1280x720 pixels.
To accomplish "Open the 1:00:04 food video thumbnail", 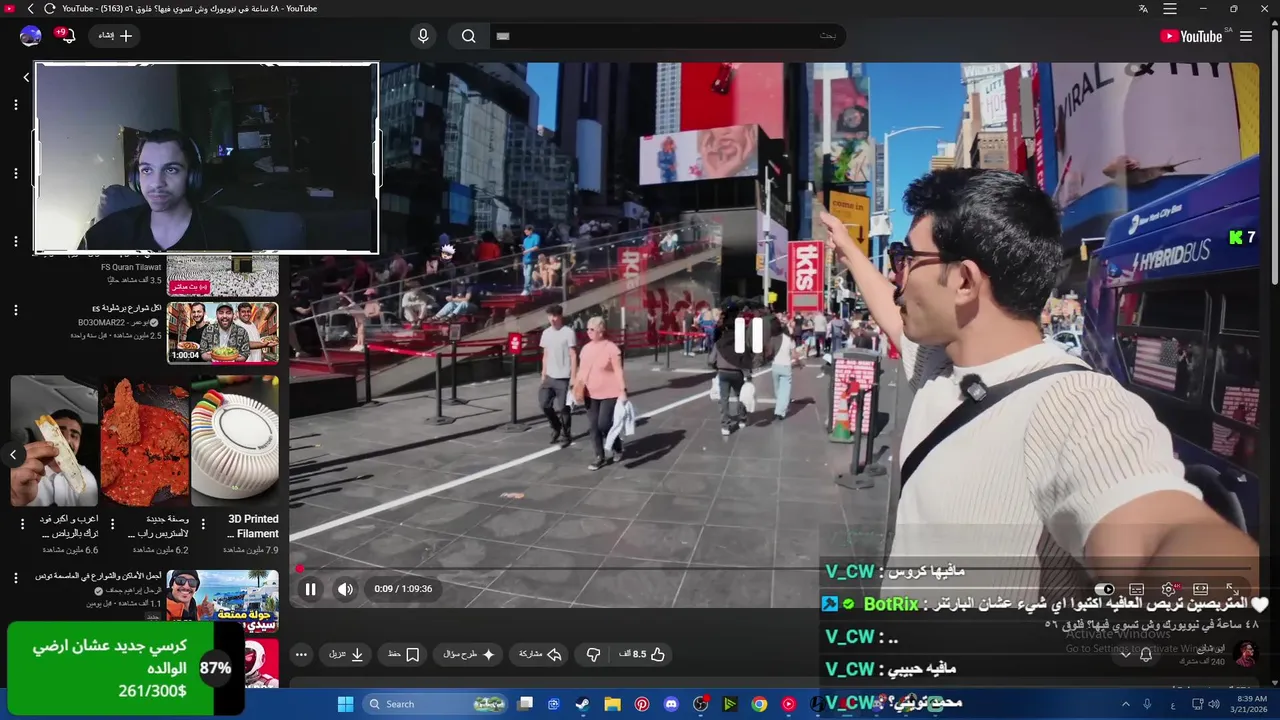I will [222, 332].
